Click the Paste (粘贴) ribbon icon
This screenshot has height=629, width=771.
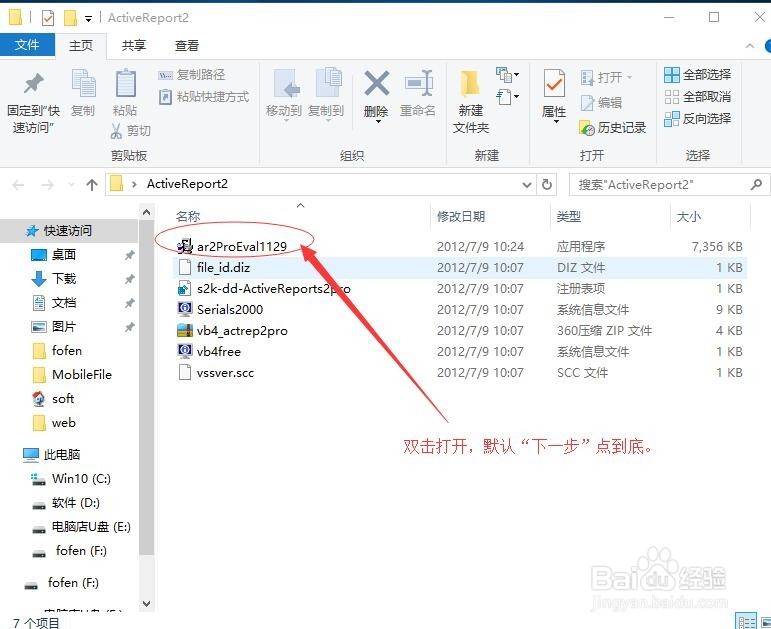click(125, 83)
